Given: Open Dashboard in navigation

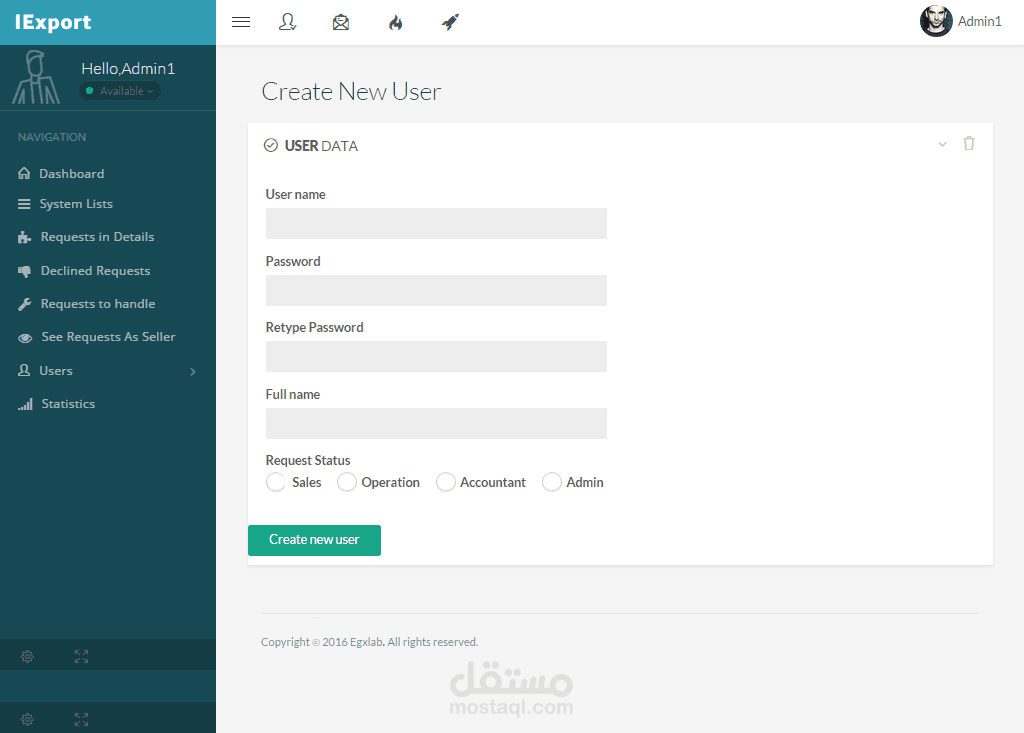Looking at the screenshot, I should (72, 174).
